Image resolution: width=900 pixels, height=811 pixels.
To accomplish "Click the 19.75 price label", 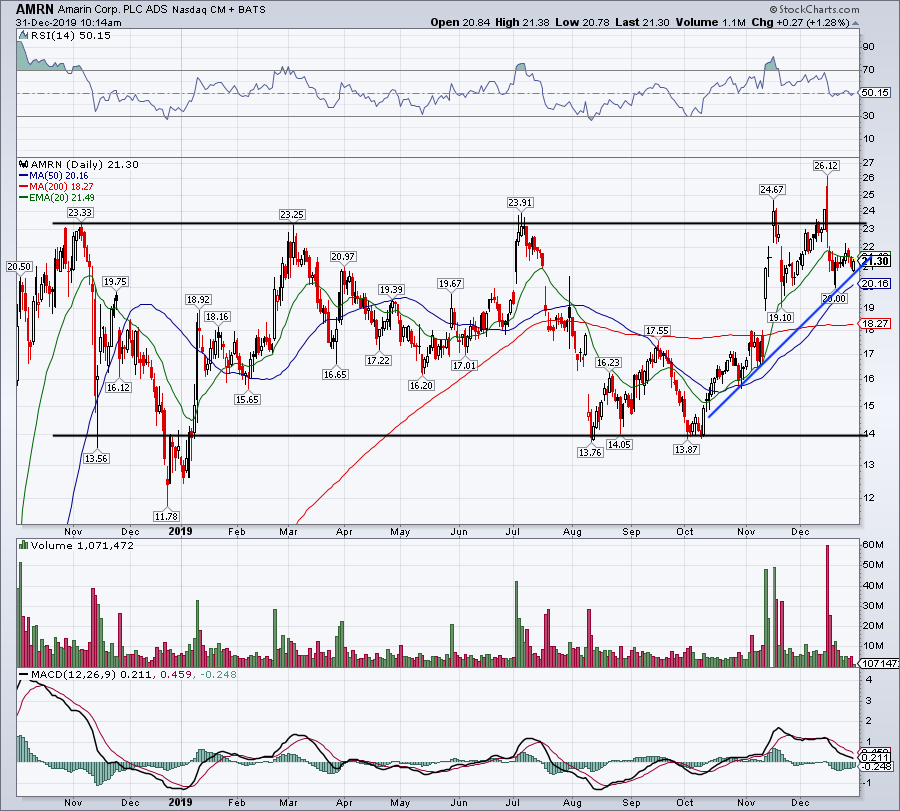I will tap(115, 281).
